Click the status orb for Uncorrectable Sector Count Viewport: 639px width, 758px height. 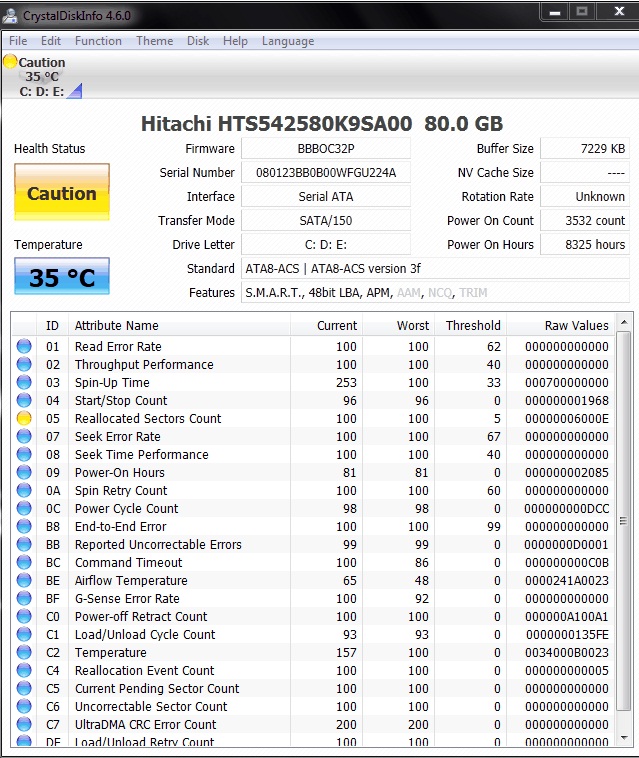[x=24, y=706]
